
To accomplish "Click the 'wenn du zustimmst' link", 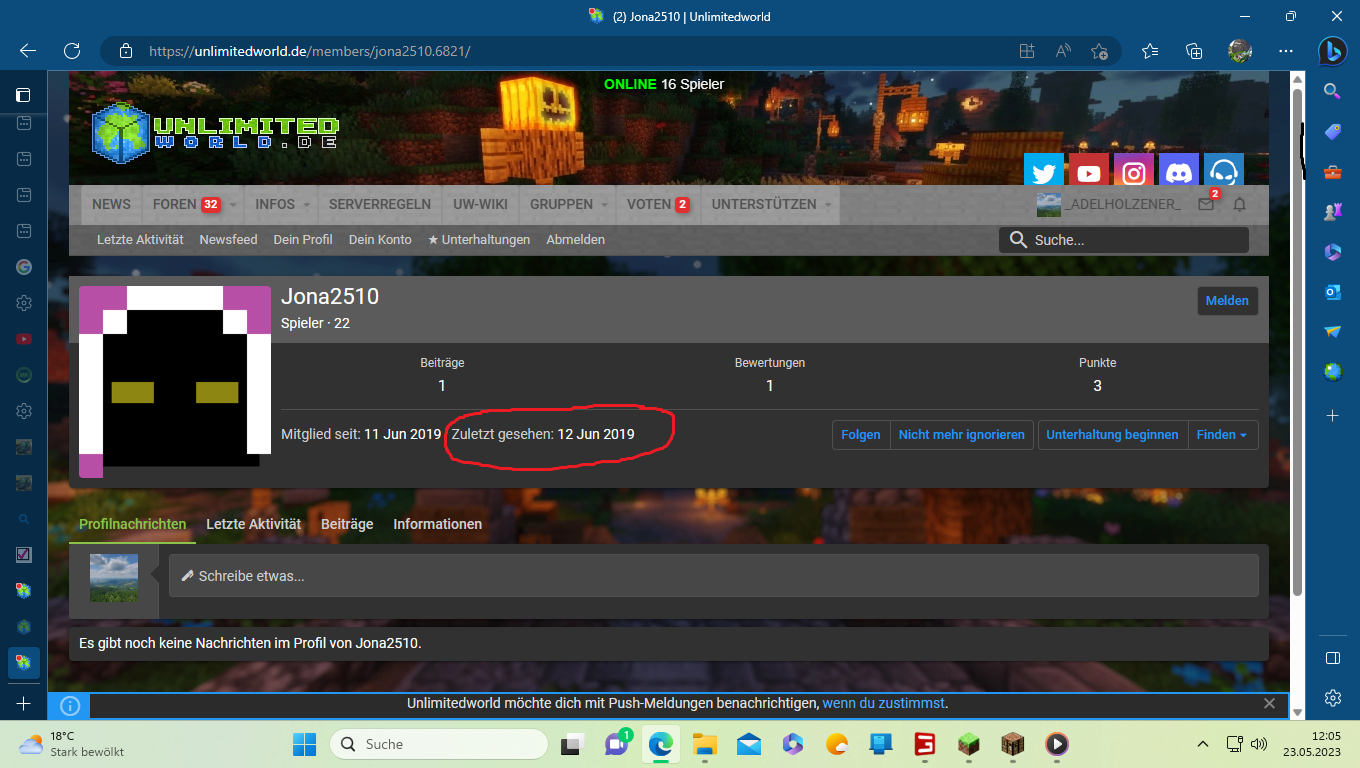I will [883, 704].
